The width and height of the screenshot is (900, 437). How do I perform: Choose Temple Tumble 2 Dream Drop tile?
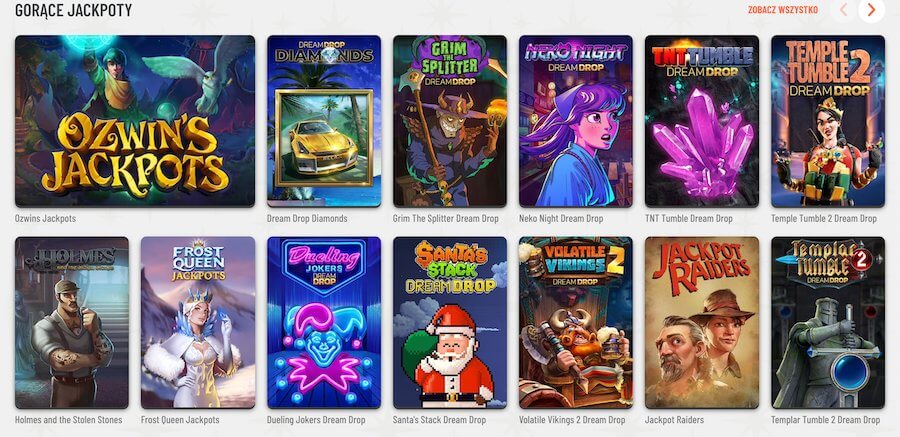(828, 121)
